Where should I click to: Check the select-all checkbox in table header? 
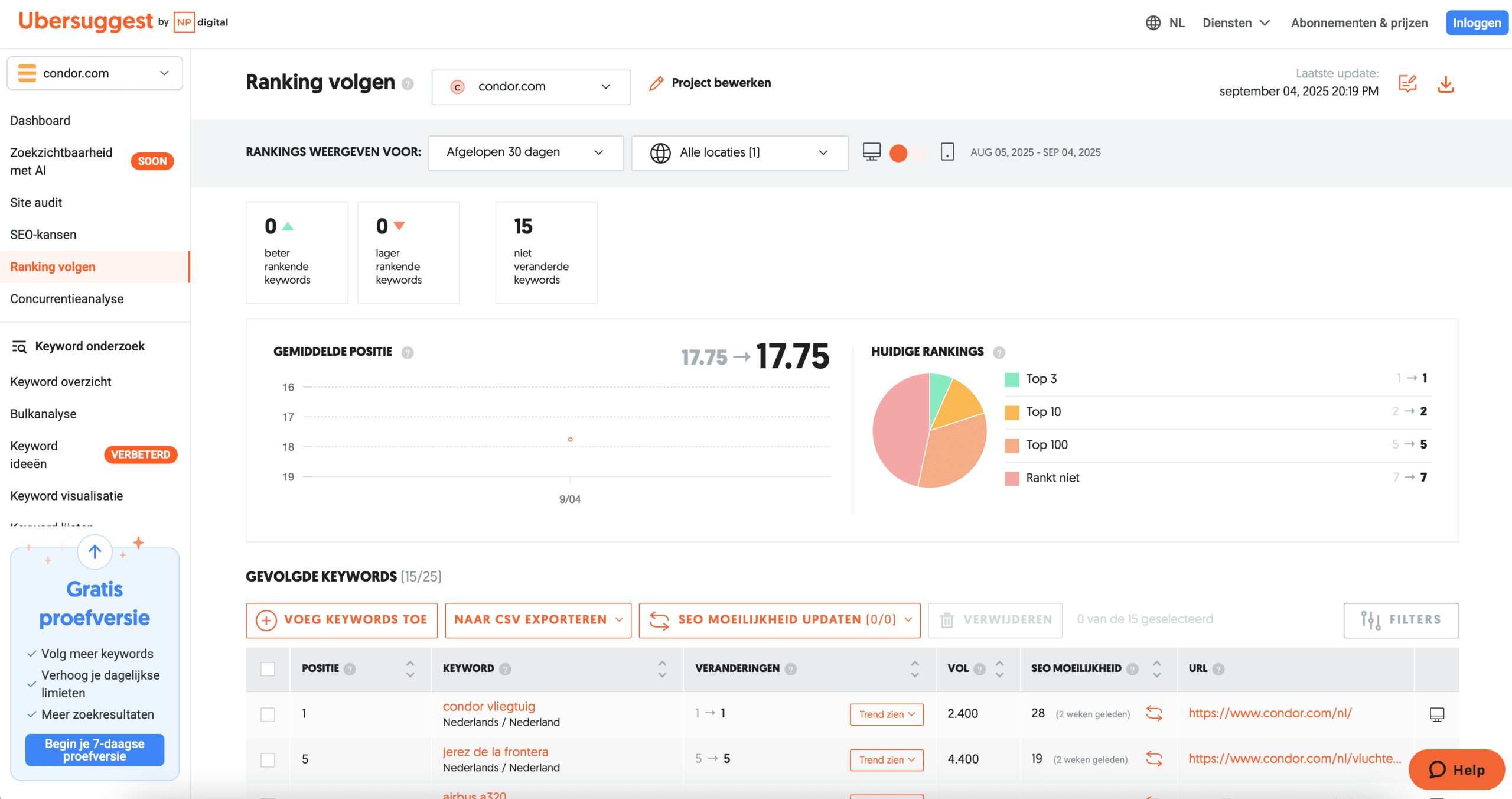[268, 669]
